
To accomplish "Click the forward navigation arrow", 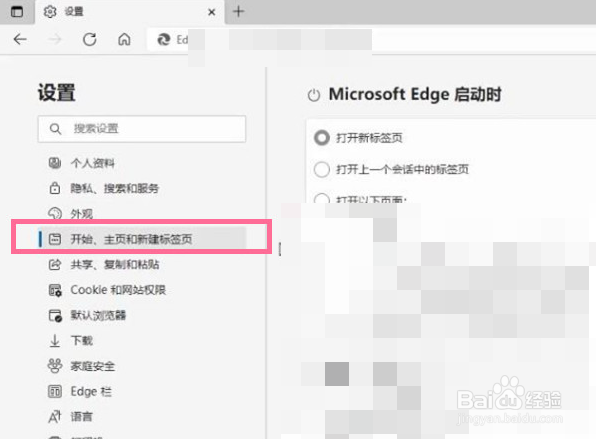I will coord(55,39).
